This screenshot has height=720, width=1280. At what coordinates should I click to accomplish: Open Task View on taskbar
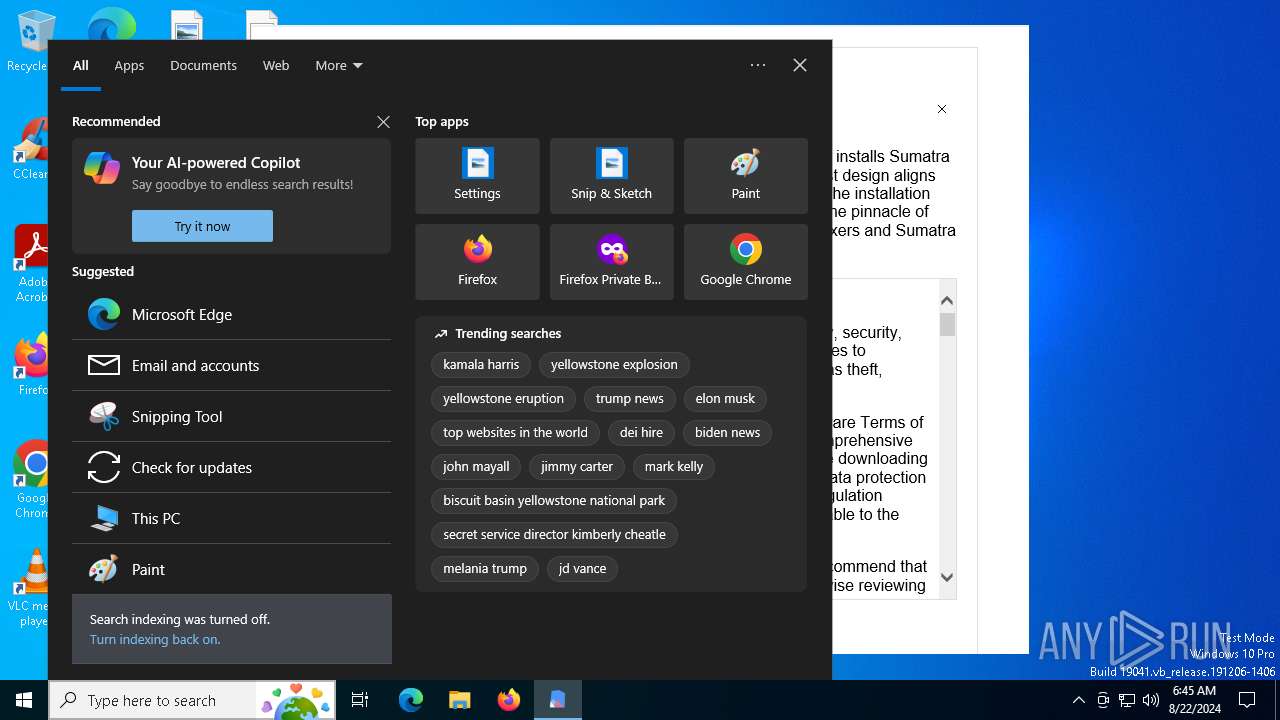[360, 700]
